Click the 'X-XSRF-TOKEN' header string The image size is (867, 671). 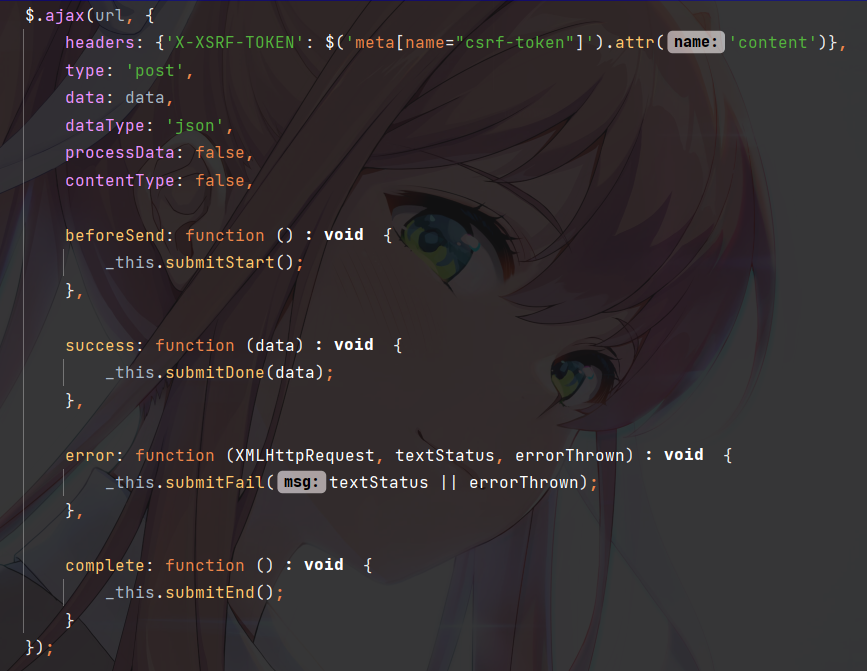click(235, 43)
